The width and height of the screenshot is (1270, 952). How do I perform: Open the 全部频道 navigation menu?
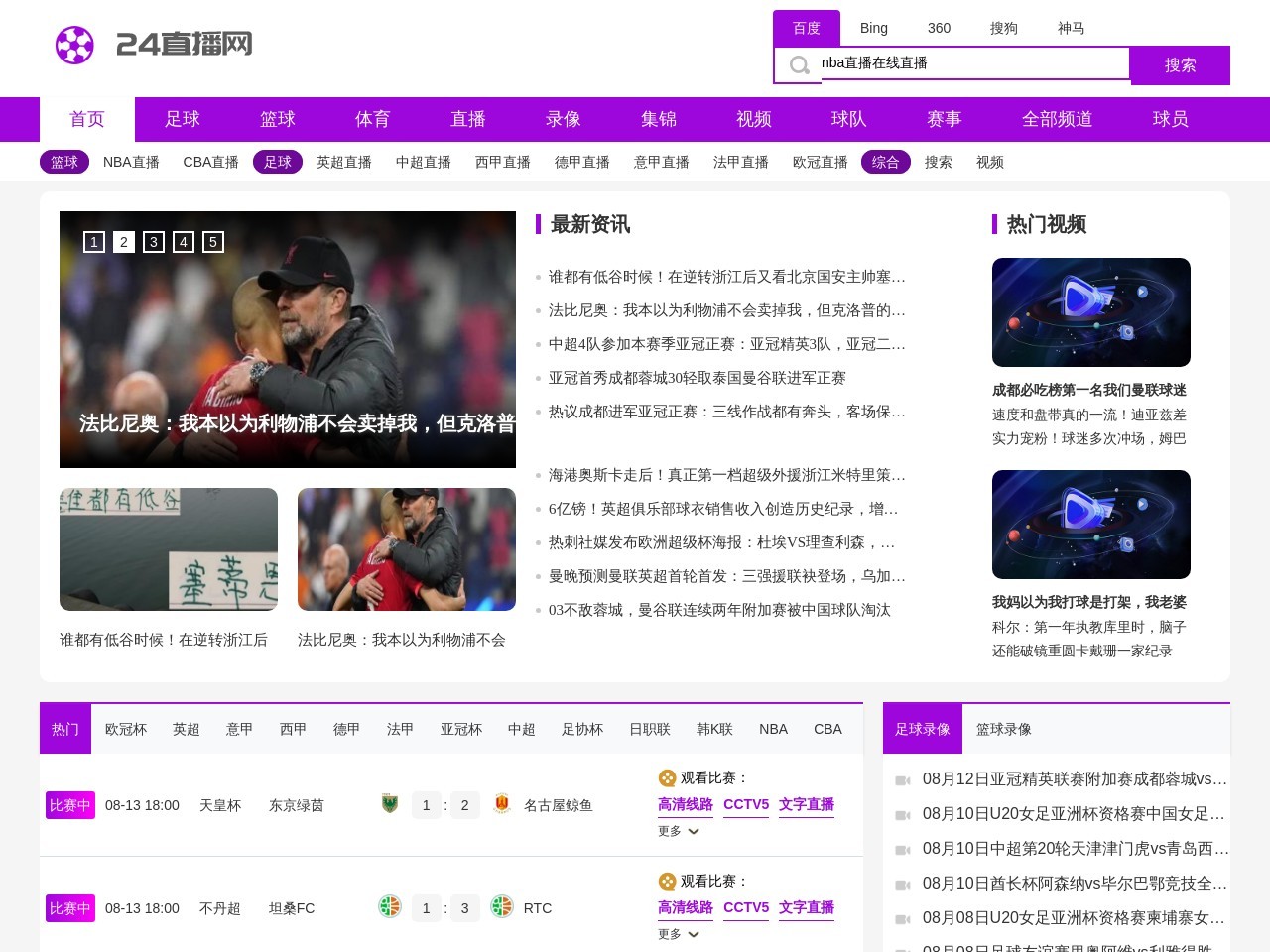tap(1057, 119)
